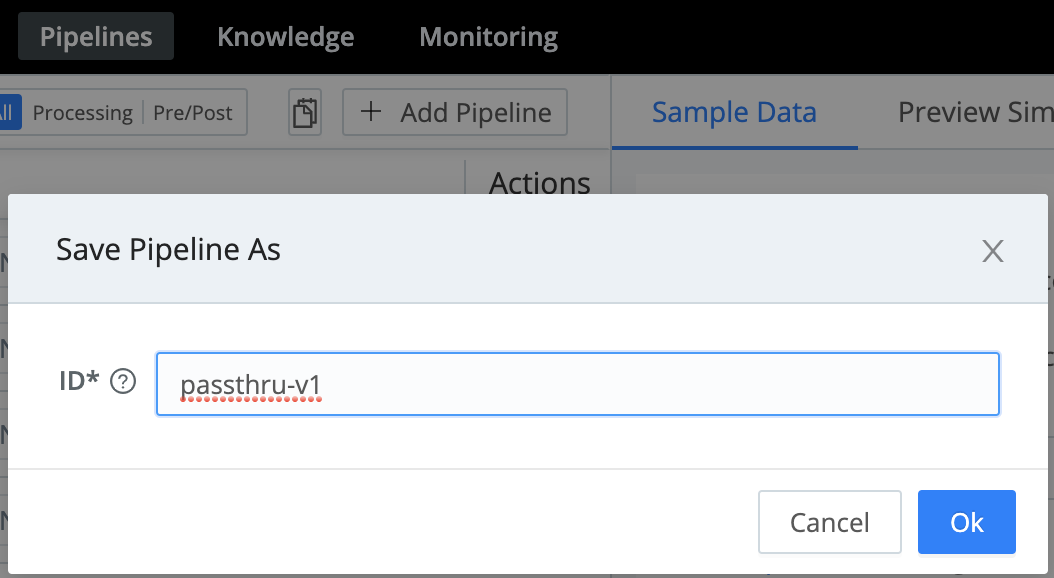Select the Pre/Post filter toggle

coord(193,113)
